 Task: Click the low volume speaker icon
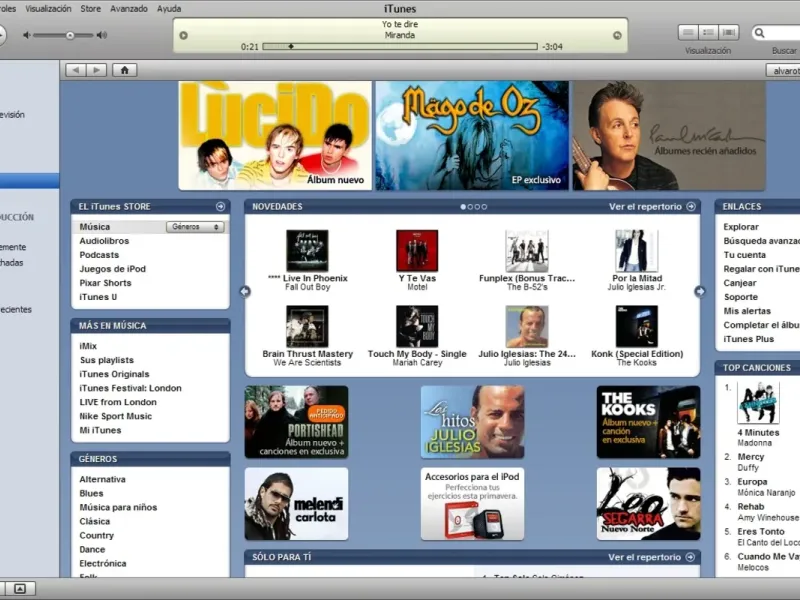click(27, 35)
